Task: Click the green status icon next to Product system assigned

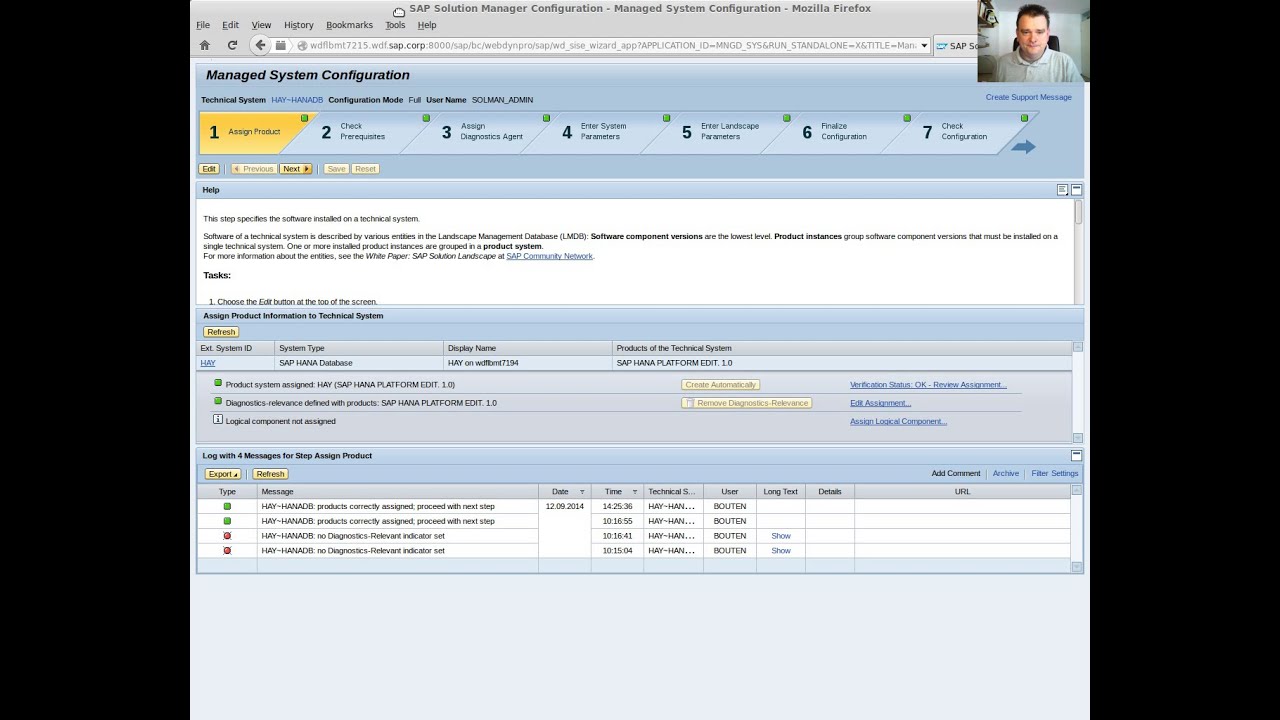Action: tap(218, 383)
